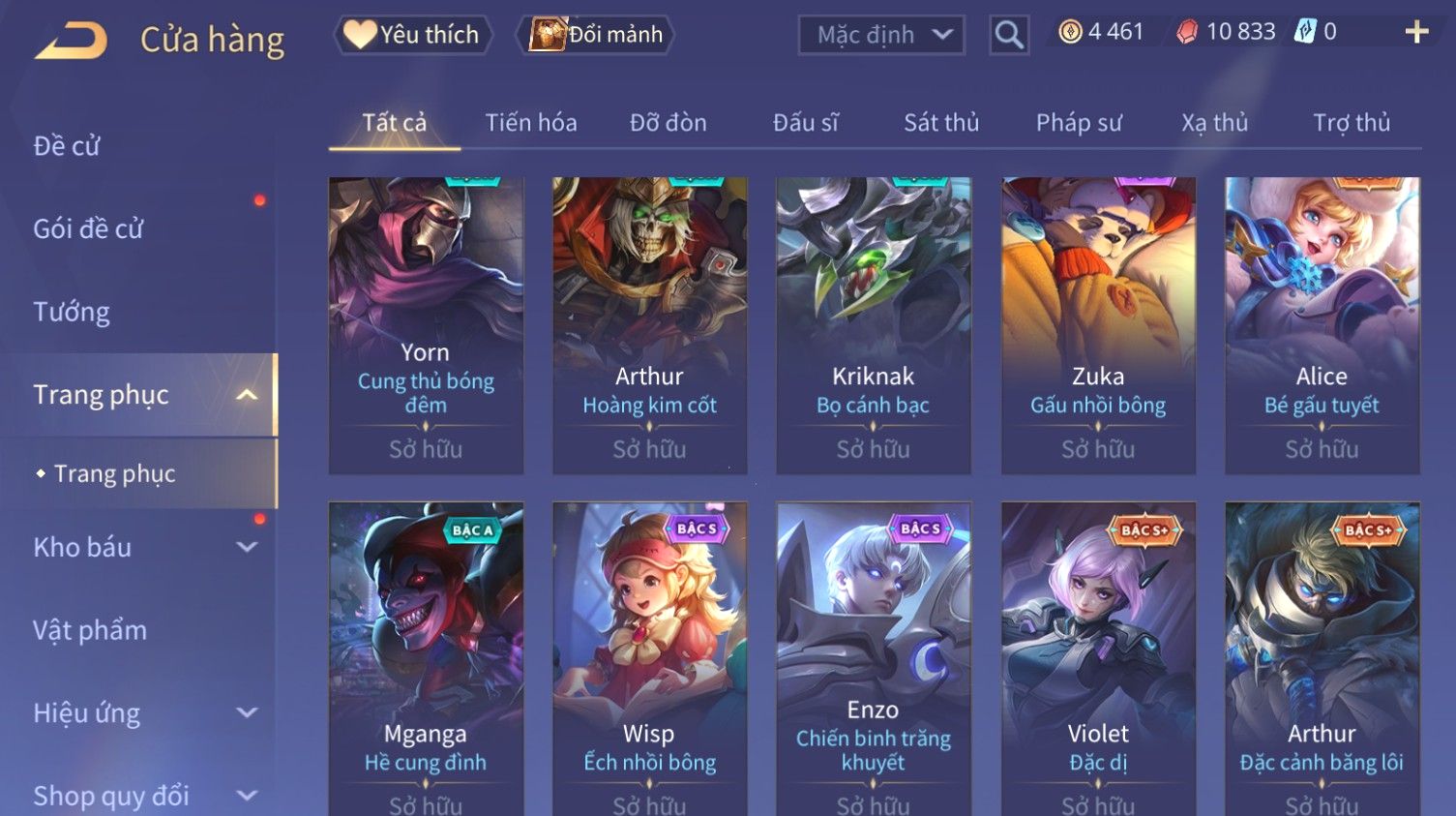Open the search magnifier icon
This screenshot has width=1456, height=816.
[x=1009, y=36]
